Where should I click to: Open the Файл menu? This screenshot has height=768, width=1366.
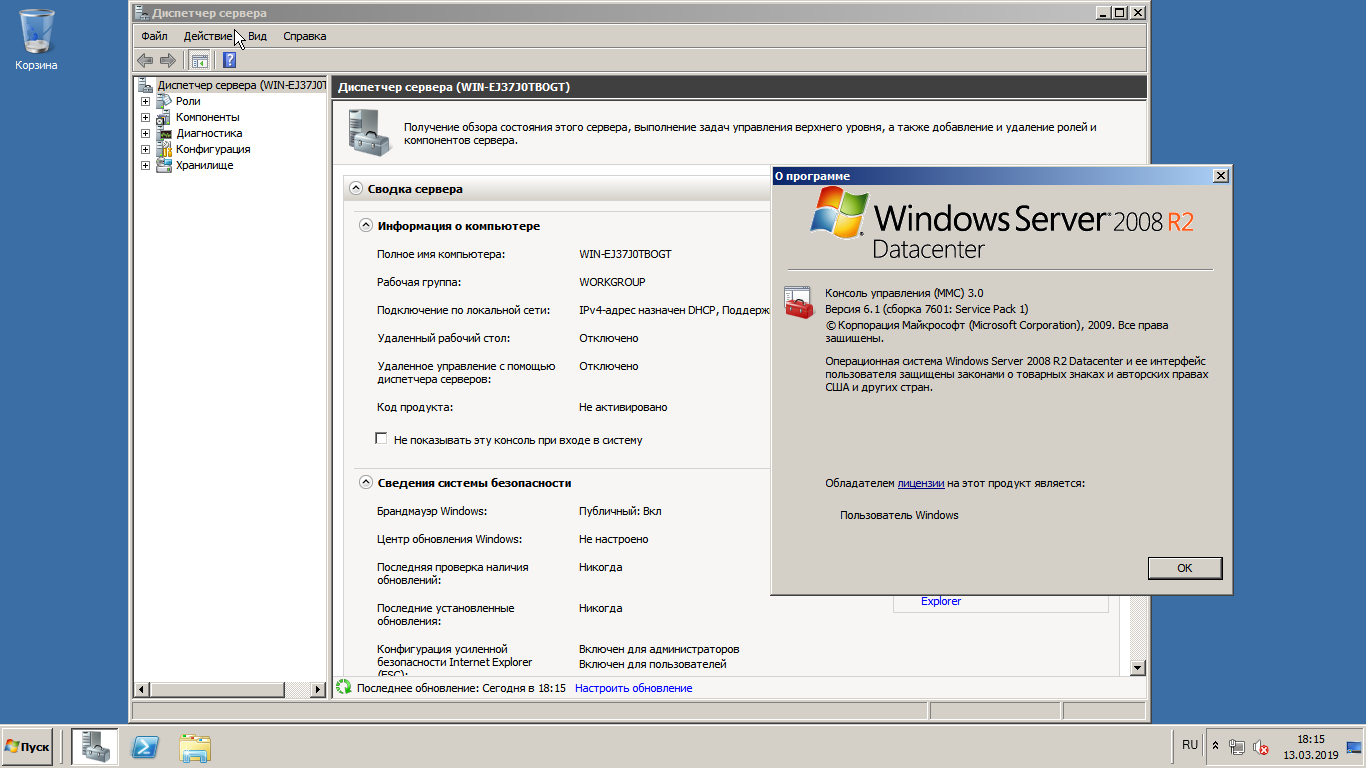pos(154,36)
